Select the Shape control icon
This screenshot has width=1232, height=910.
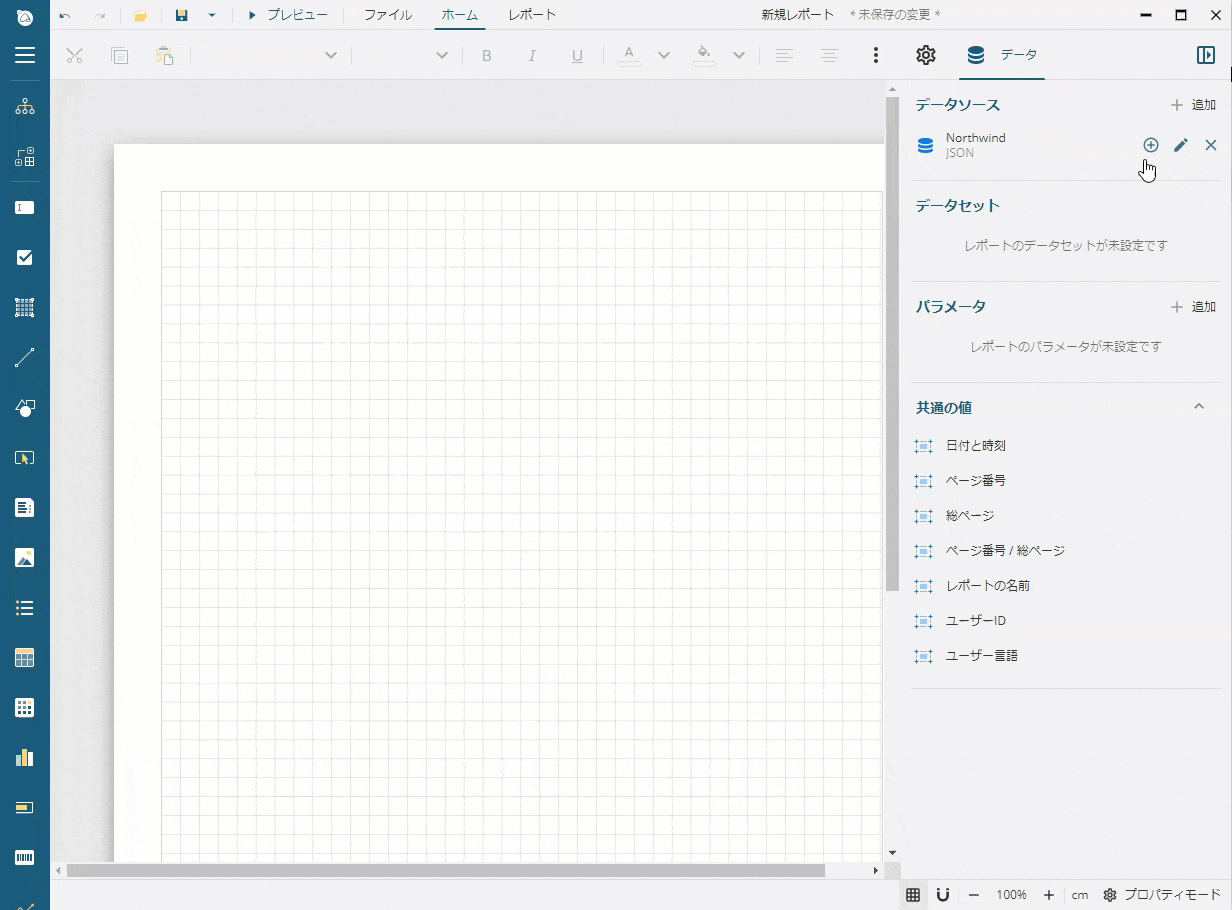[25, 408]
